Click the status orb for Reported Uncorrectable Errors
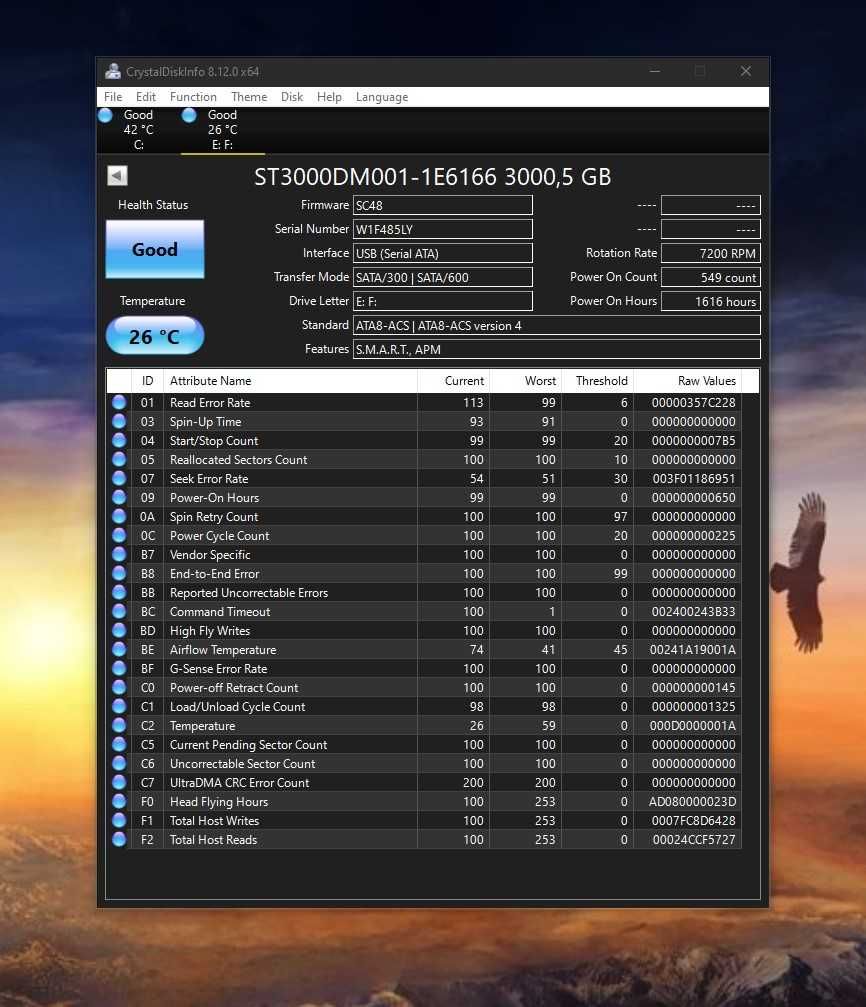Viewport: 866px width, 1007px height. coord(119,592)
